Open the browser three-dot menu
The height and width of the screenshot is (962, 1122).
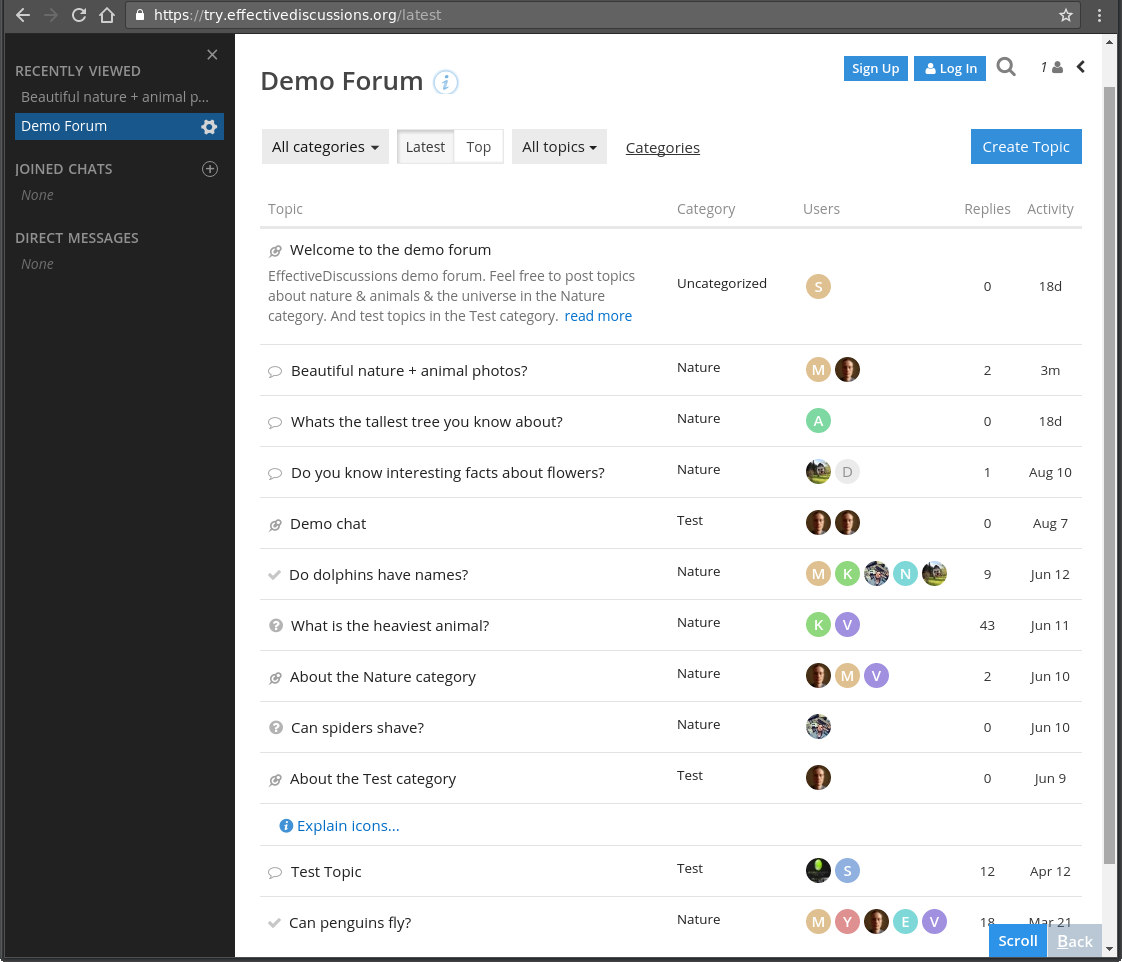tap(1099, 15)
